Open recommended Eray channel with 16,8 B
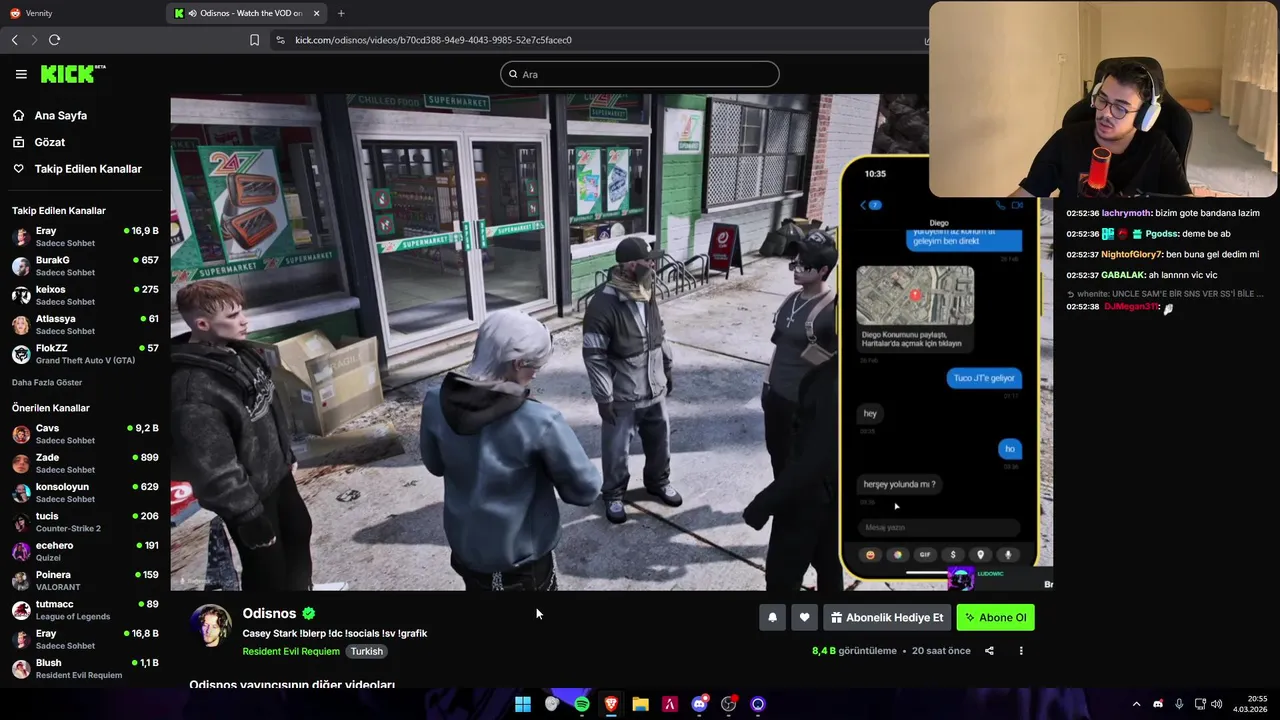 pyautogui.click(x=85, y=639)
